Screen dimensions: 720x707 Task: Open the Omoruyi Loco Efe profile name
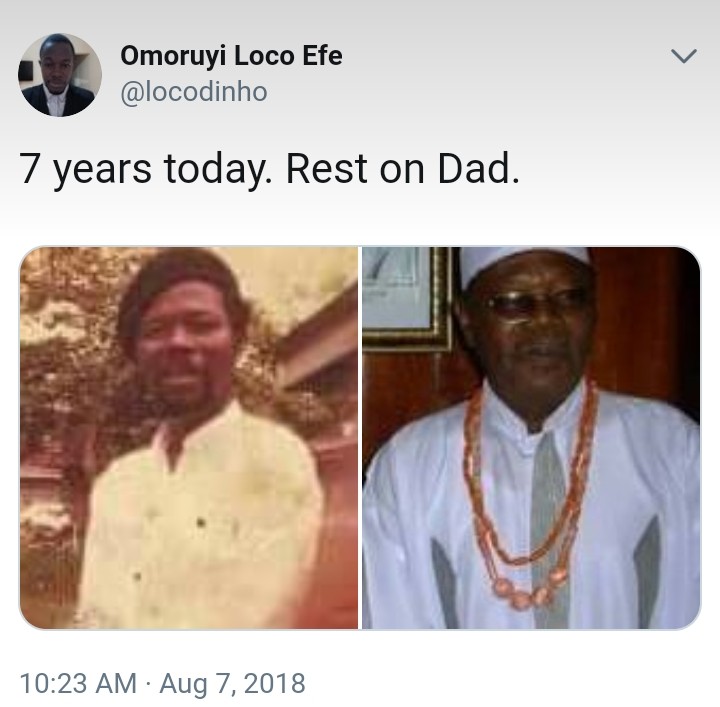(x=231, y=56)
